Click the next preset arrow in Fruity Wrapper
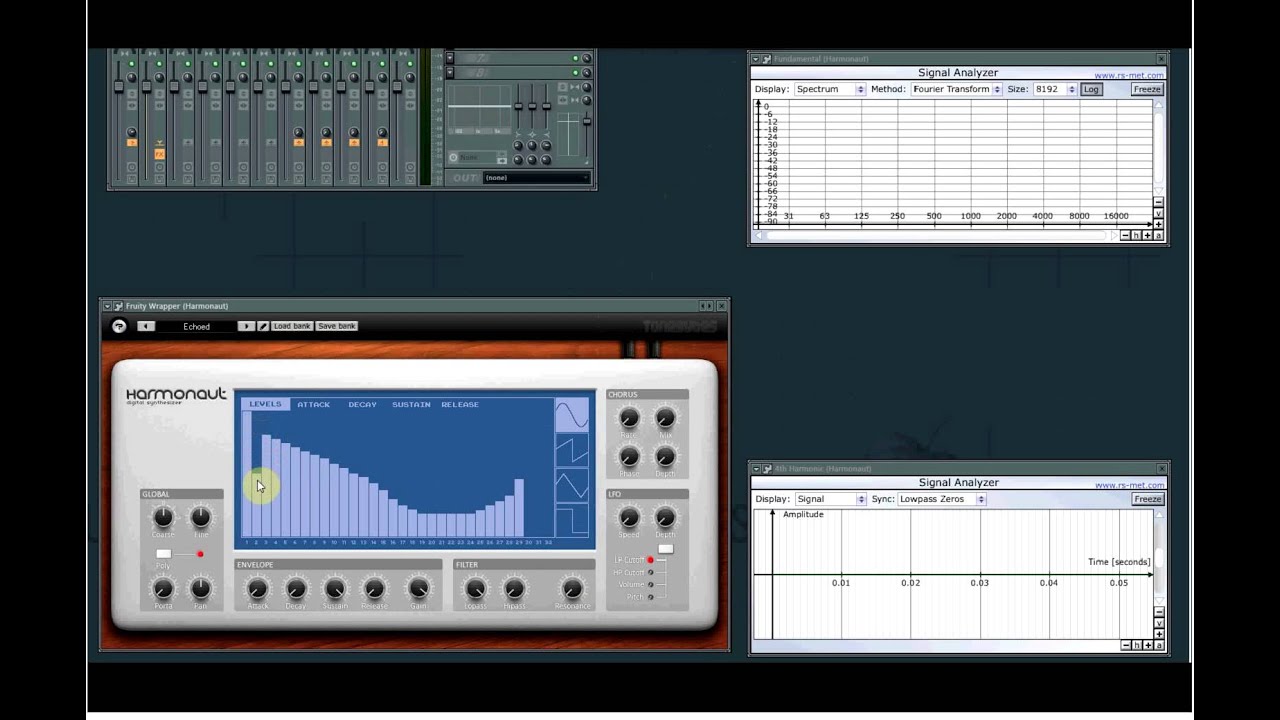The height and width of the screenshot is (720, 1280). (x=246, y=326)
